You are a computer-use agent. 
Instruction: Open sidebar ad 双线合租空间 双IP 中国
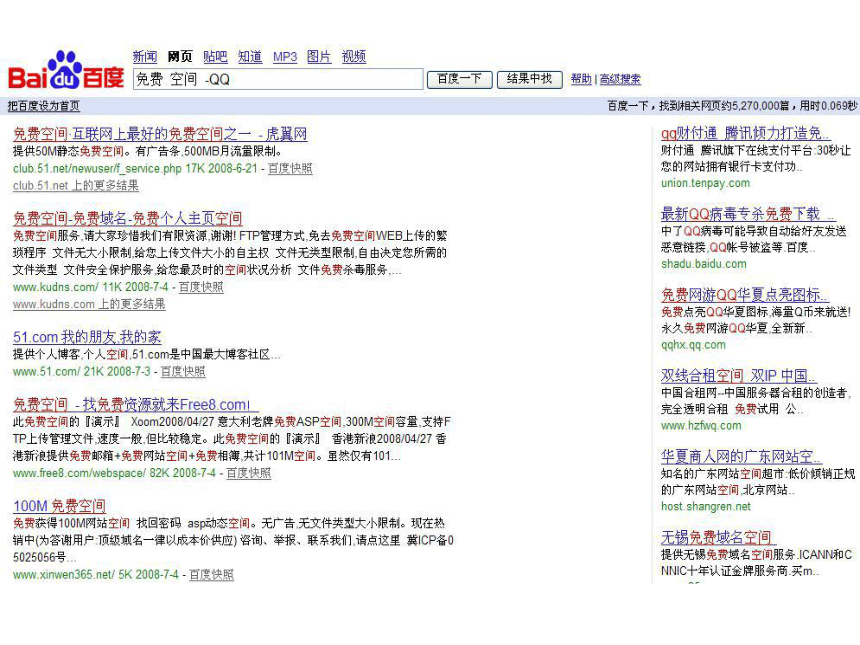click(739, 376)
